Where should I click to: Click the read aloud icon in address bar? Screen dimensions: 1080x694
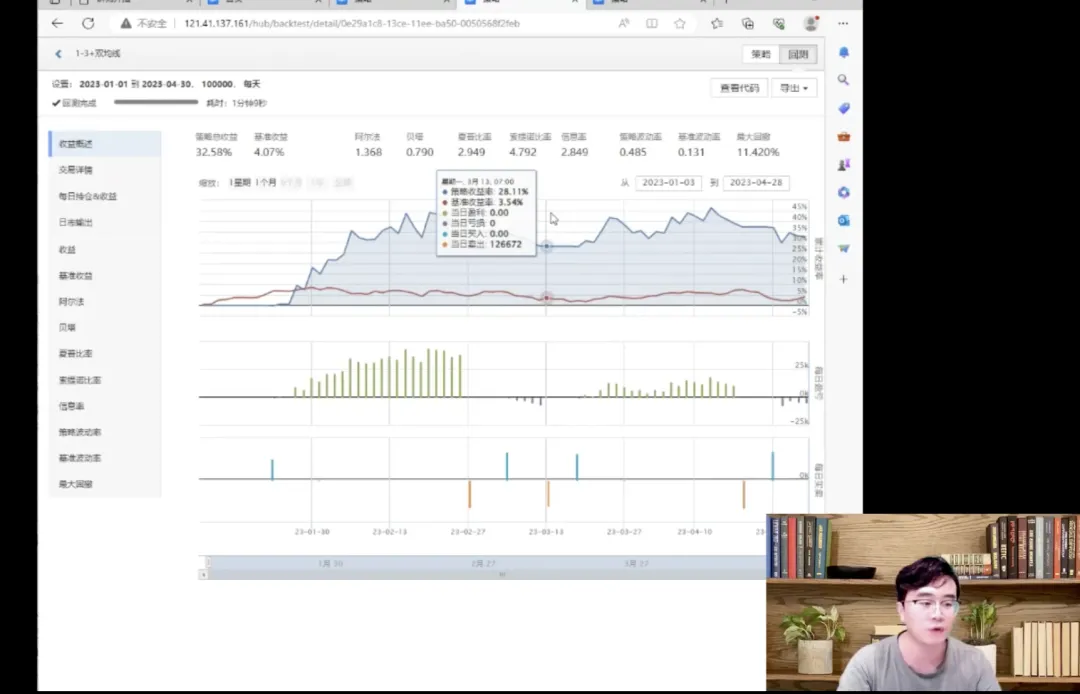[x=623, y=23]
